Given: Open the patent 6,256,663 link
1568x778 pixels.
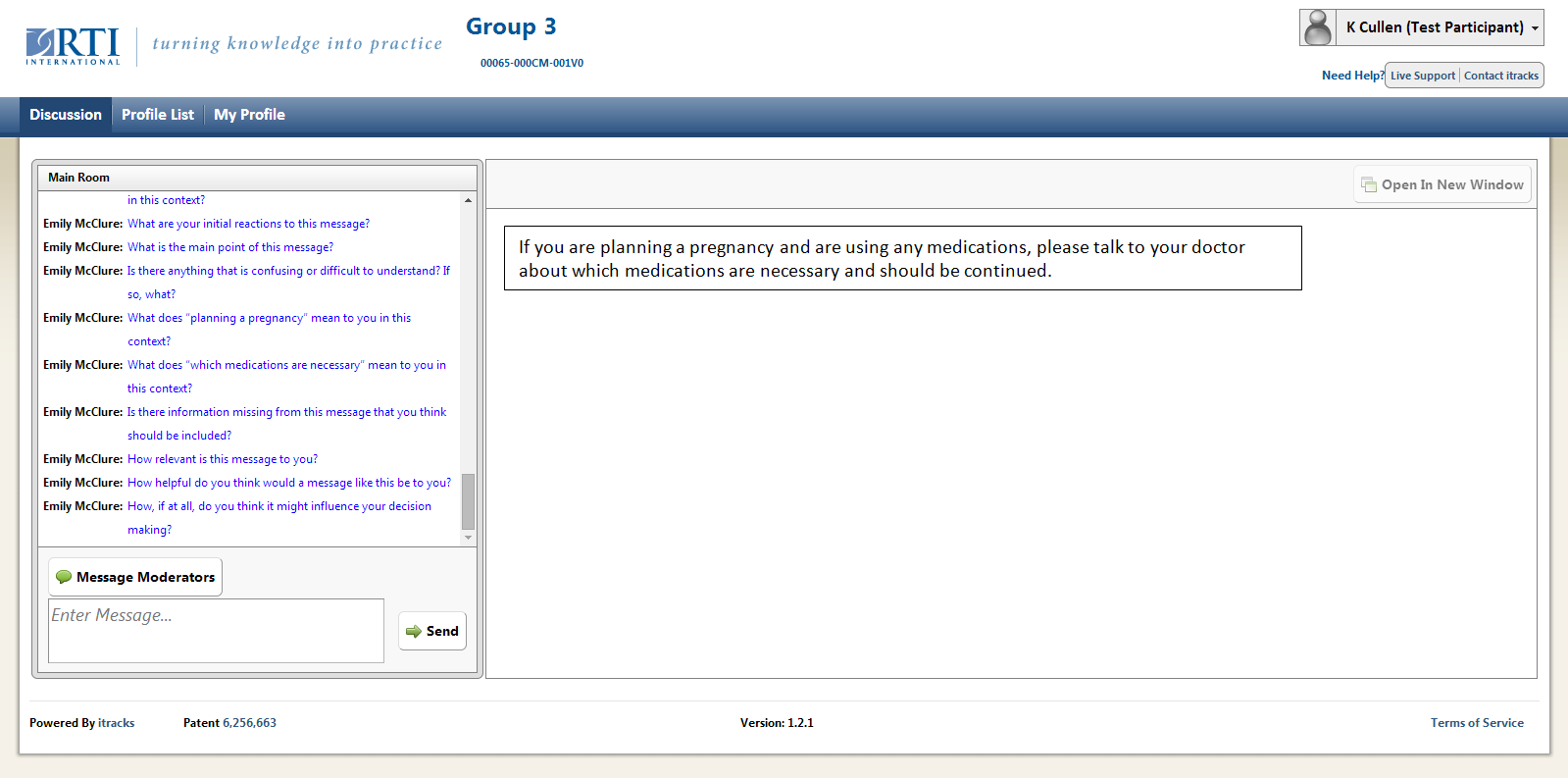Looking at the screenshot, I should tap(249, 723).
